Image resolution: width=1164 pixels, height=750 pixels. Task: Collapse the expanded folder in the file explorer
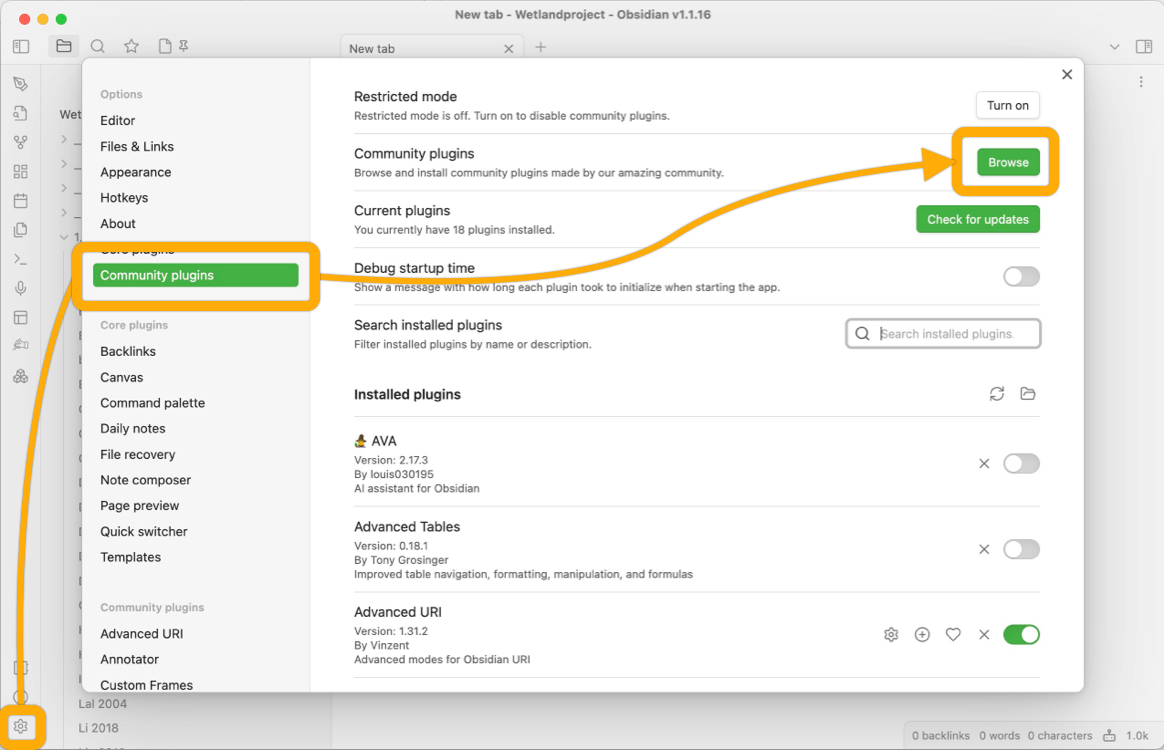(64, 236)
